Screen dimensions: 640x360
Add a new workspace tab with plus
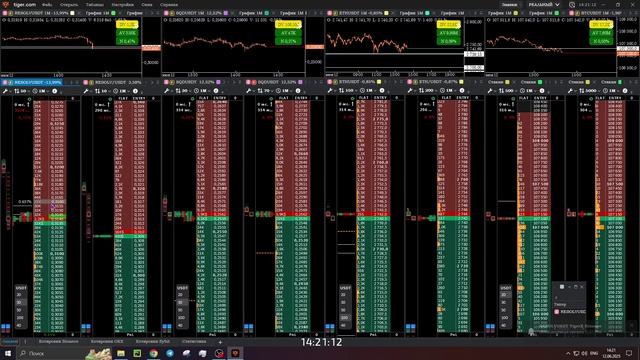click(220, 342)
